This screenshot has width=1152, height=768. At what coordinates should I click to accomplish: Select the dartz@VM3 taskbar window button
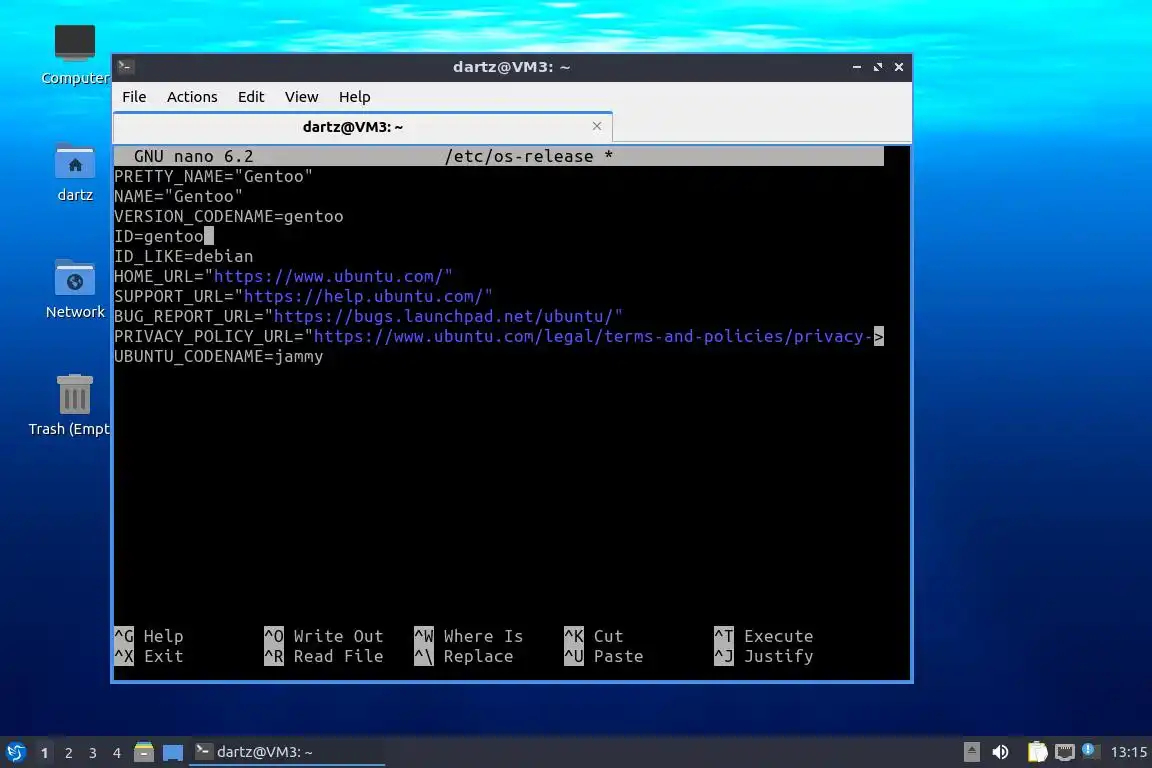287,752
